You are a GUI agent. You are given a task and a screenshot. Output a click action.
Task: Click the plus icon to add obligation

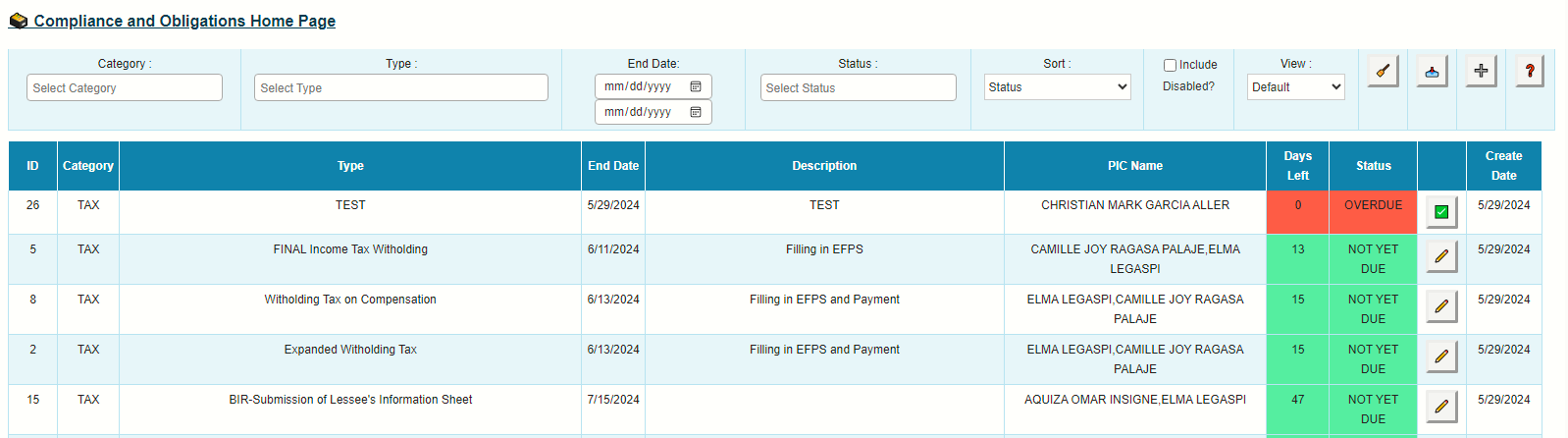click(x=1481, y=71)
